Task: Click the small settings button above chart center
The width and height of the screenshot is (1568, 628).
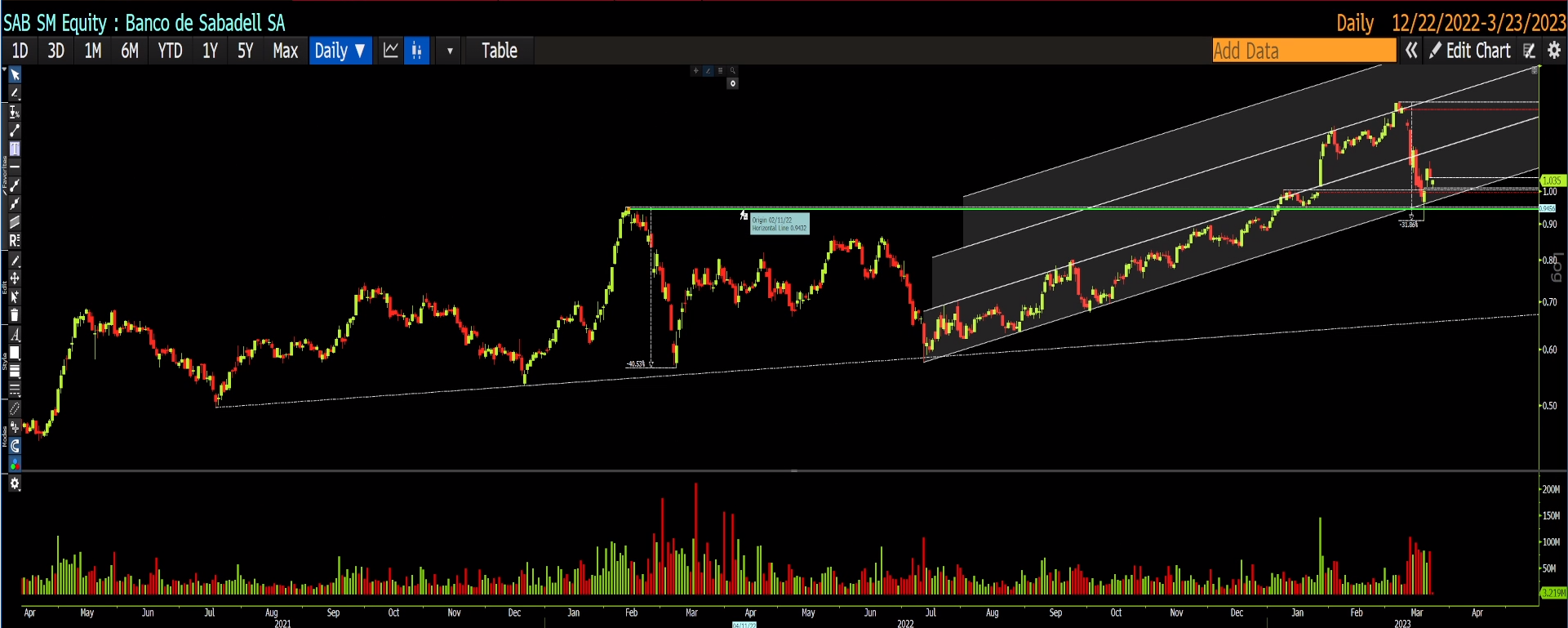Action: [733, 83]
